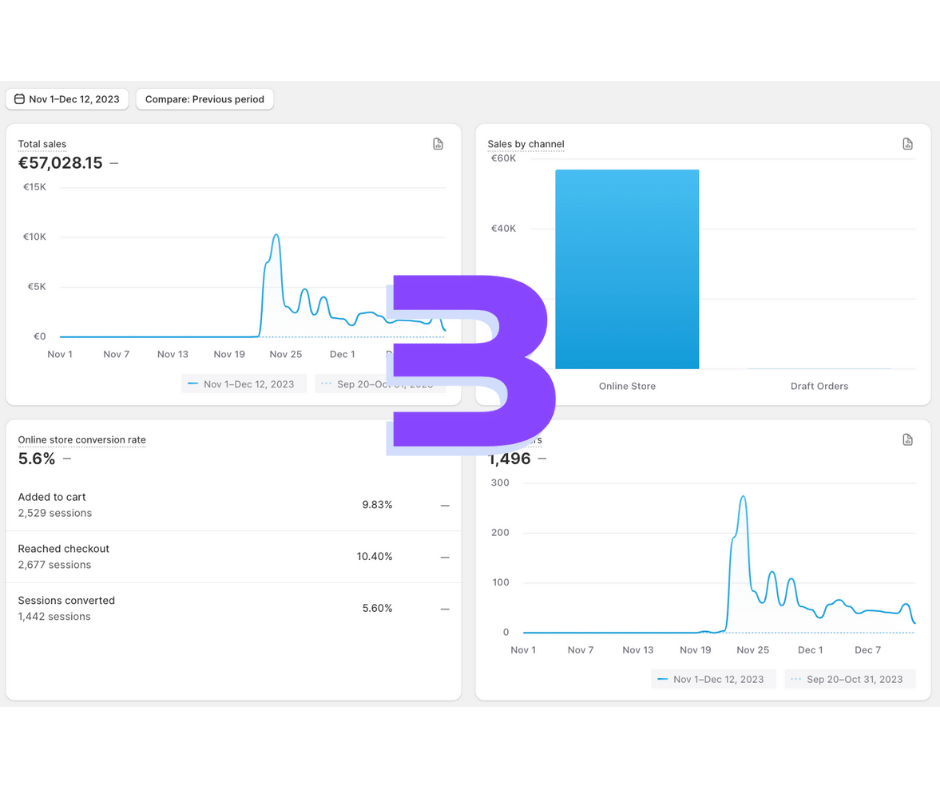Viewport: 940px width, 788px height.
Task: Toggle the Nov 1–Dec 12, 2023 legend in Total sales
Action: 243,384
